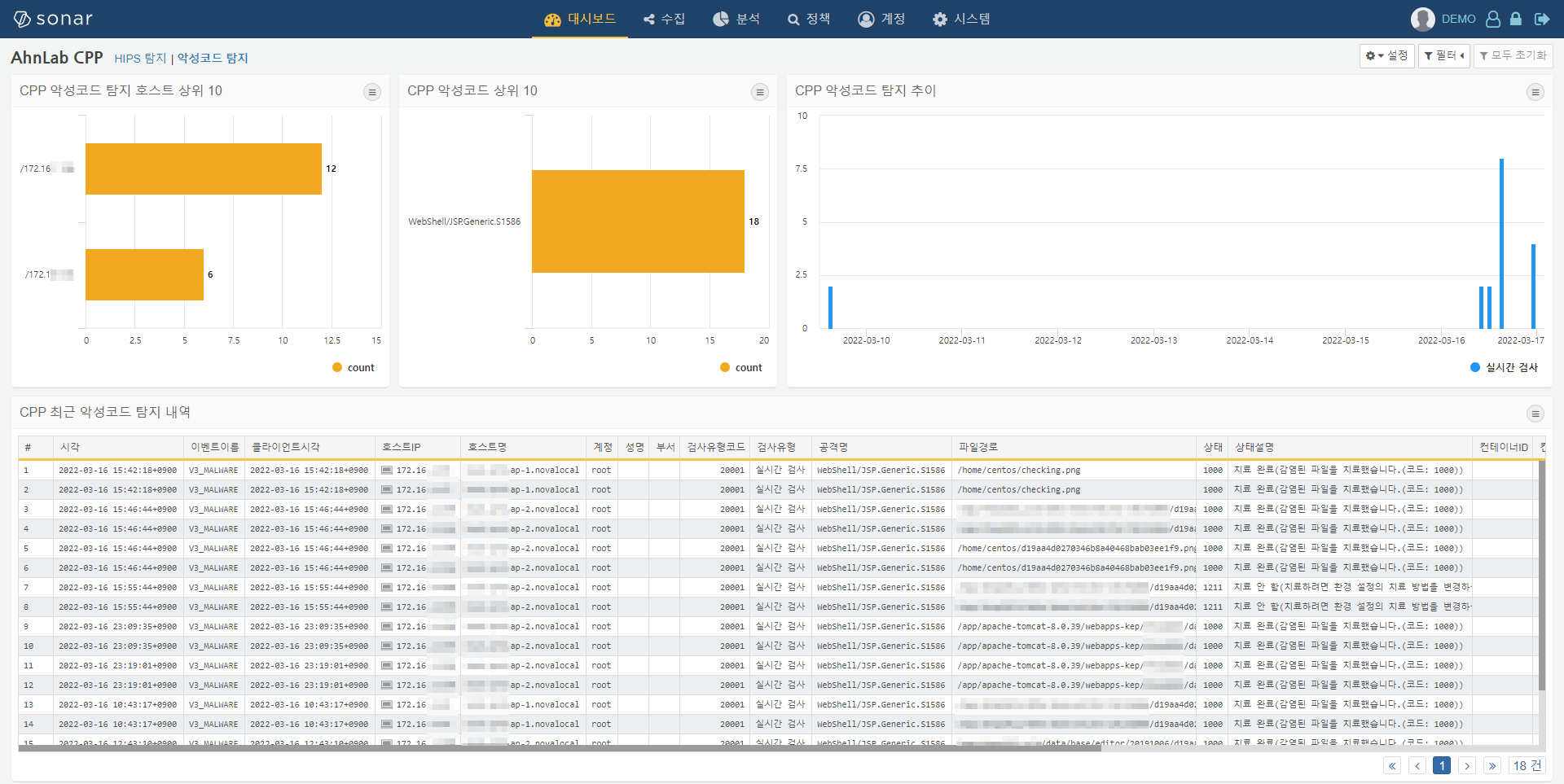This screenshot has width=1564, height=784.
Task: Click /home/centos/checking.png in row 1
Action: 1019,470
